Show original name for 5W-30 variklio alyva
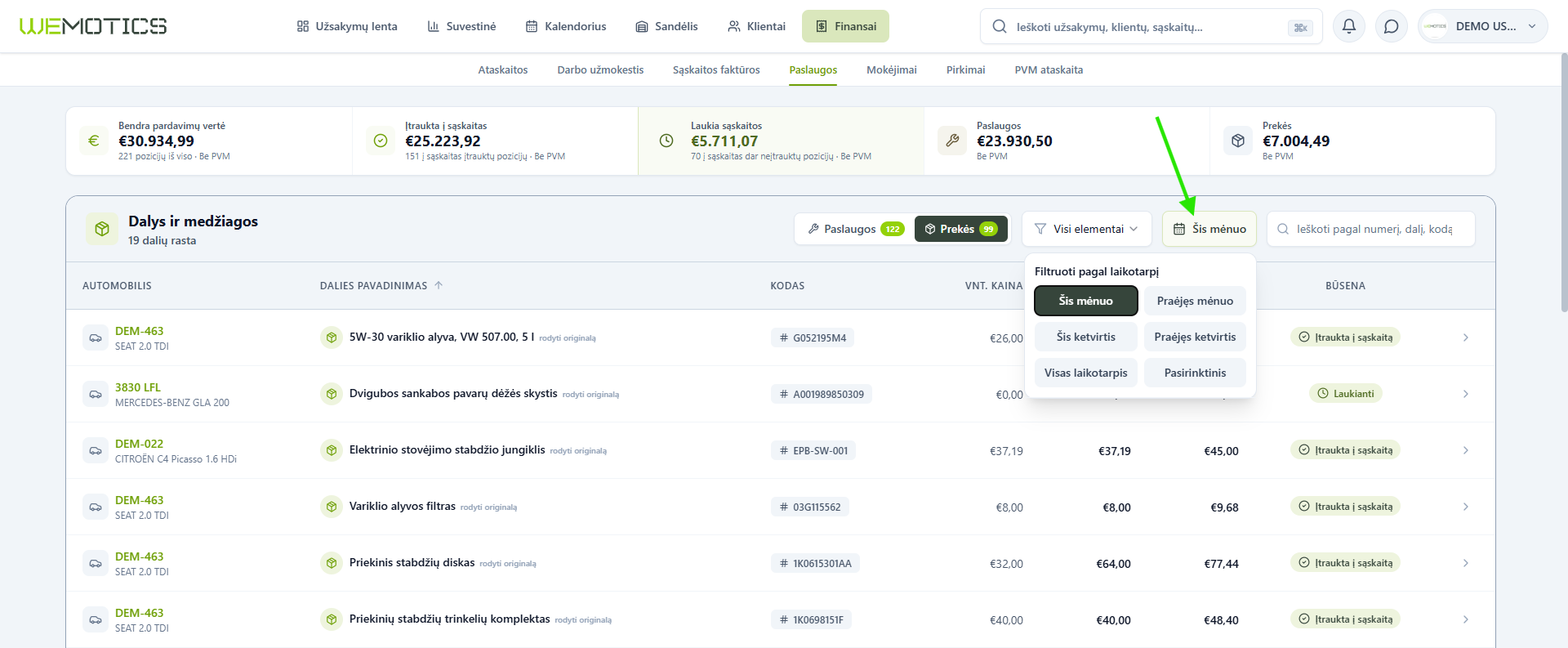The height and width of the screenshot is (648, 1568). 568,338
